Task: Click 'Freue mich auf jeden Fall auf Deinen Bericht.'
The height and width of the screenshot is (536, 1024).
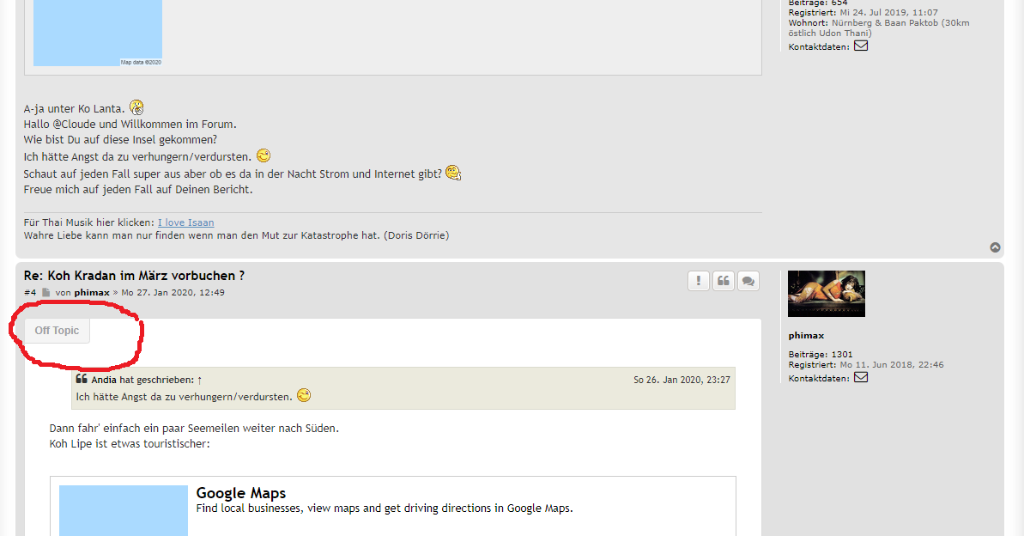Action: (138, 189)
